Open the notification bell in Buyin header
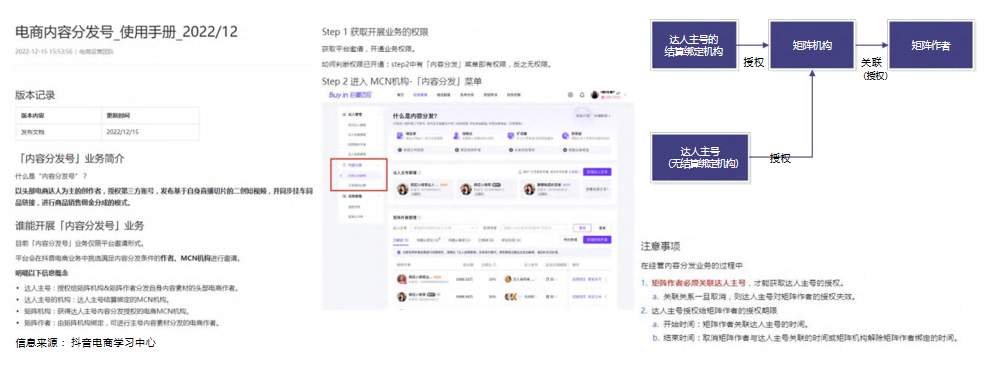This screenshot has width=988, height=375. click(582, 95)
